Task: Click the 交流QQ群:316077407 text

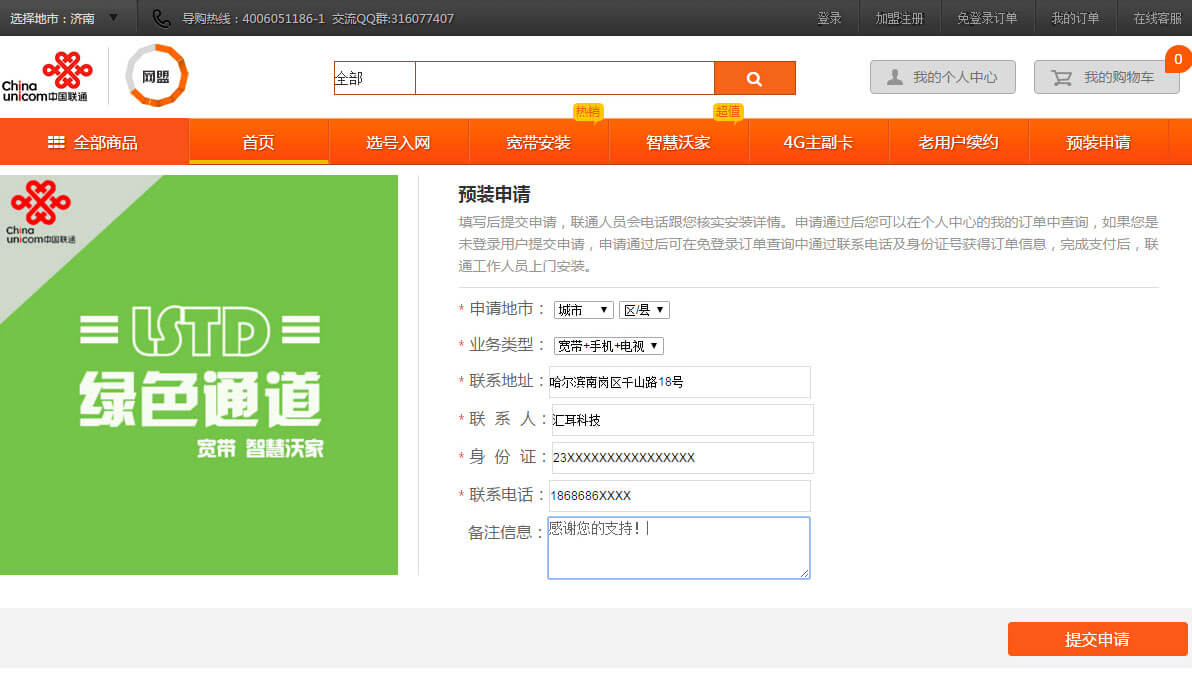Action: tap(393, 18)
